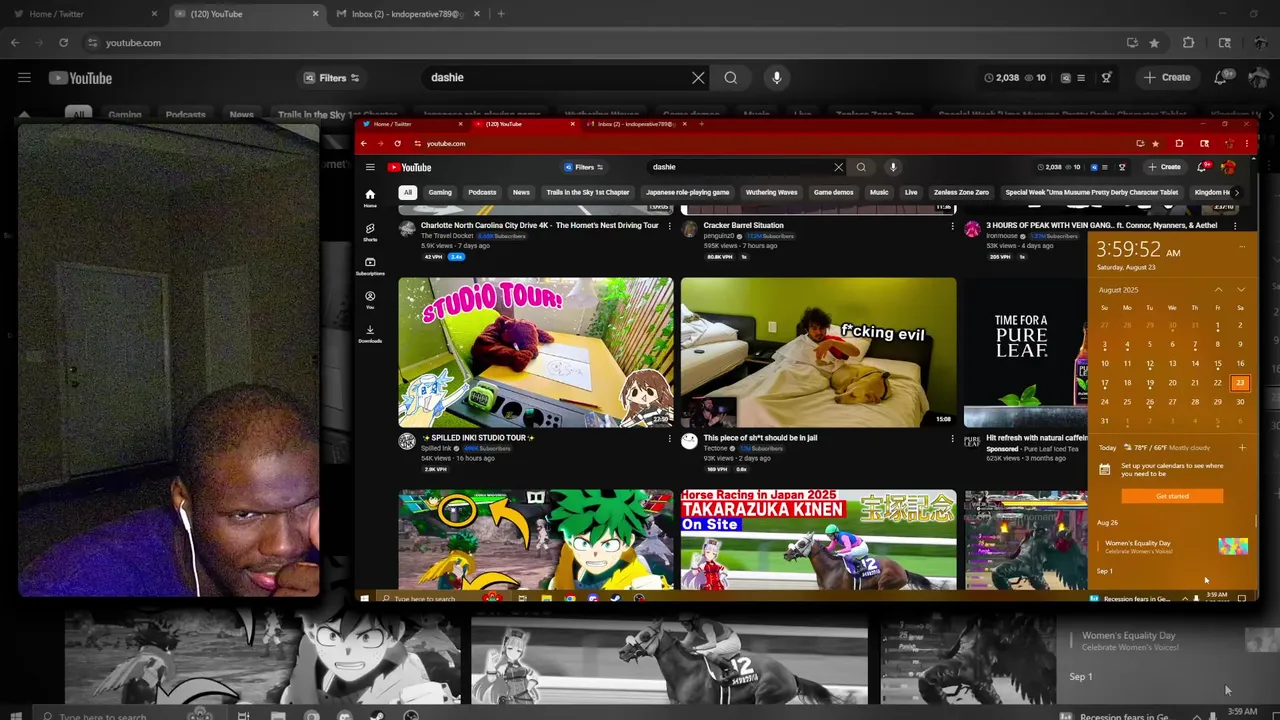Click the search magnifier in inset window
Image resolution: width=1280 pixels, height=720 pixels.
[x=861, y=167]
